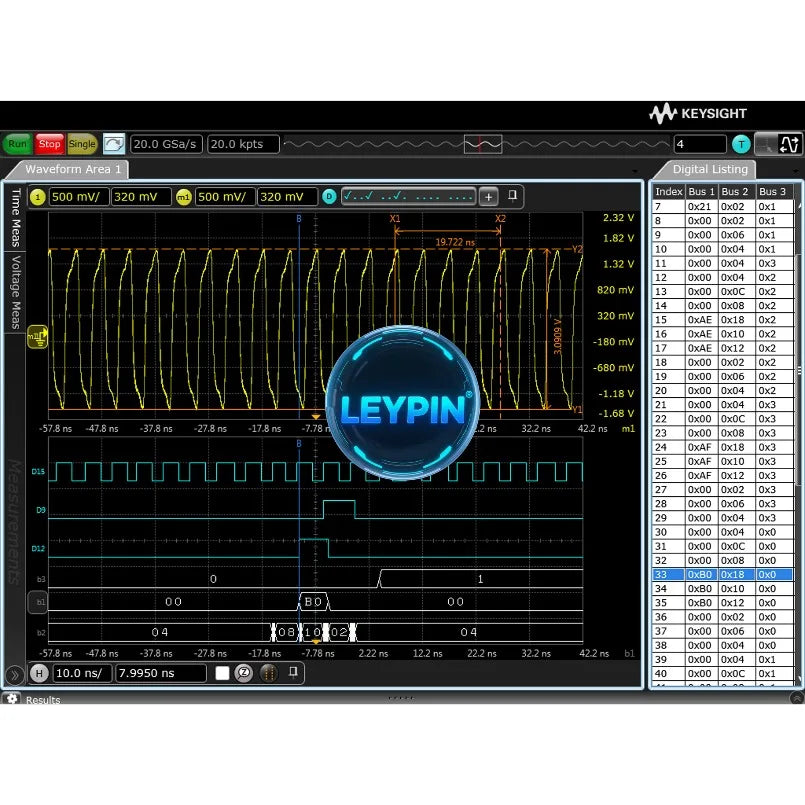Click the Bus 1 column header
The width and height of the screenshot is (805, 805).
point(701,192)
